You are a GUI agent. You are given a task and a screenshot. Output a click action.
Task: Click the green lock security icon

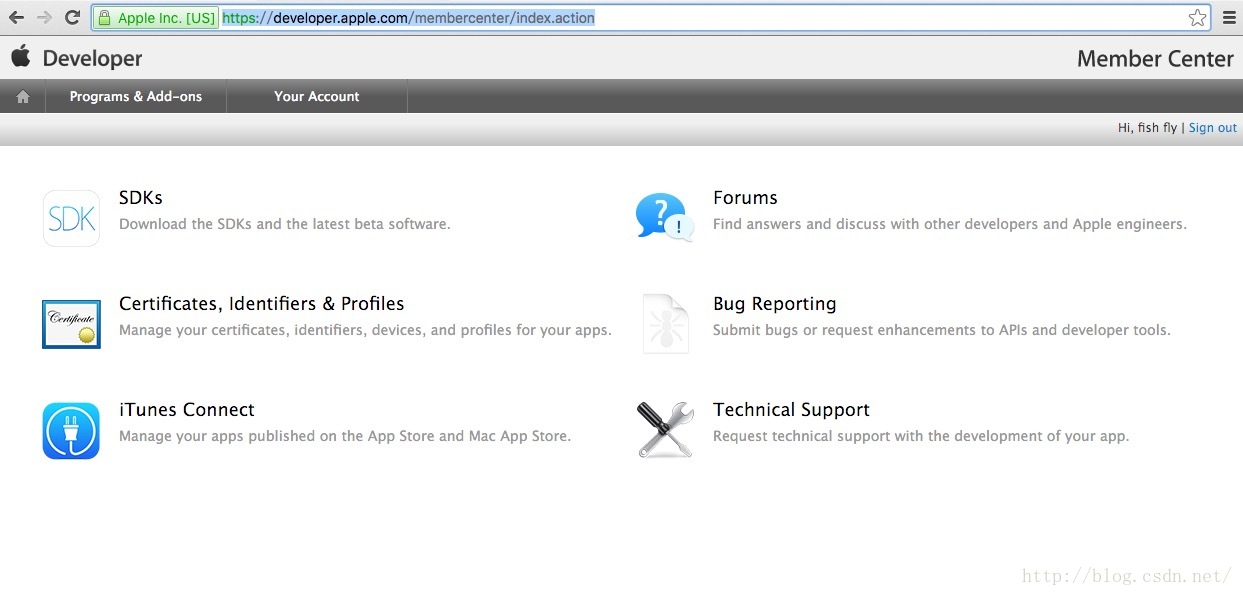pyautogui.click(x=105, y=18)
